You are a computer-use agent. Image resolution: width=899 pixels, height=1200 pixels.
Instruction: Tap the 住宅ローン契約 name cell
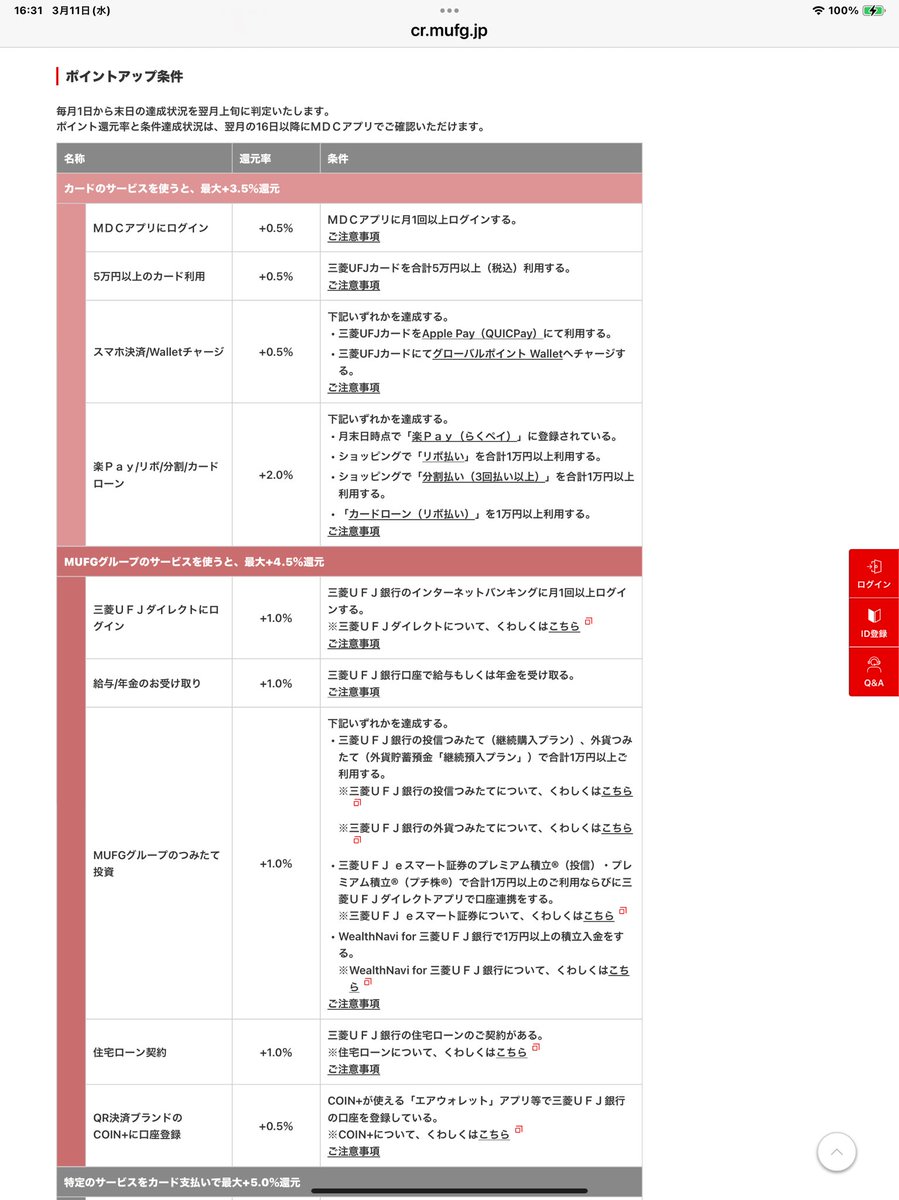tap(159, 1052)
